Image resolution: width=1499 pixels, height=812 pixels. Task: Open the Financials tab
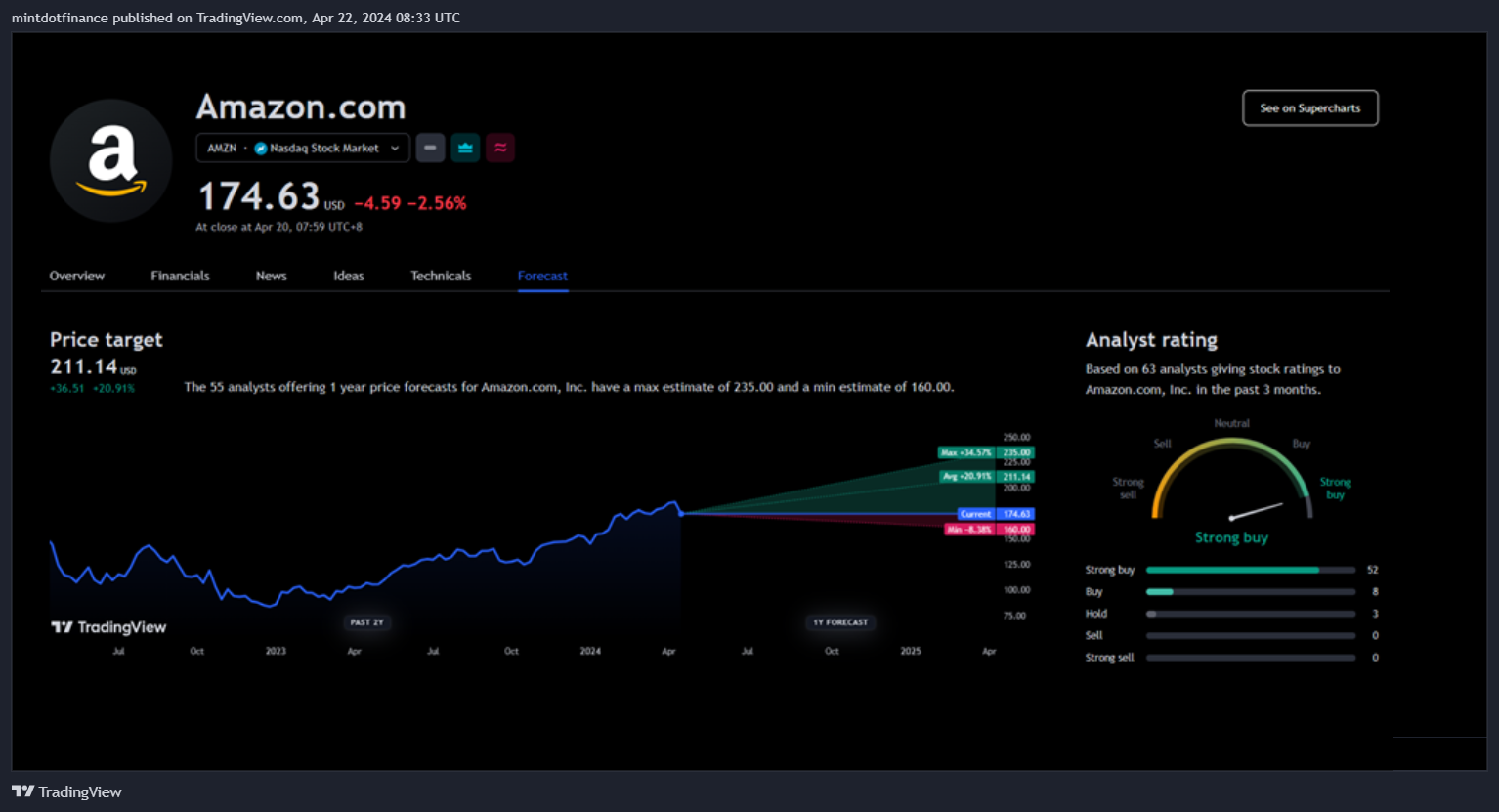[180, 276]
